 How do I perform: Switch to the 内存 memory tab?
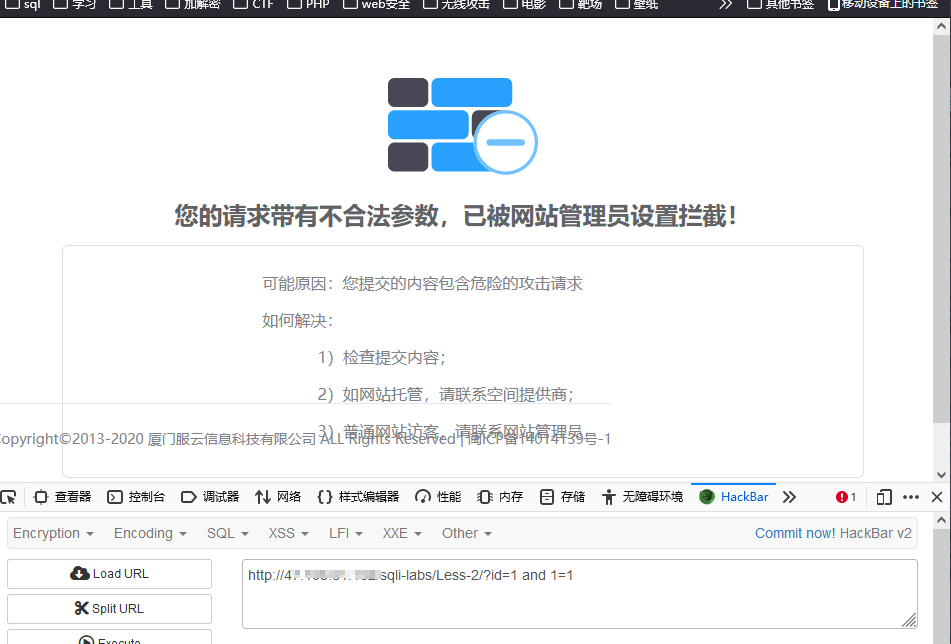[500, 497]
